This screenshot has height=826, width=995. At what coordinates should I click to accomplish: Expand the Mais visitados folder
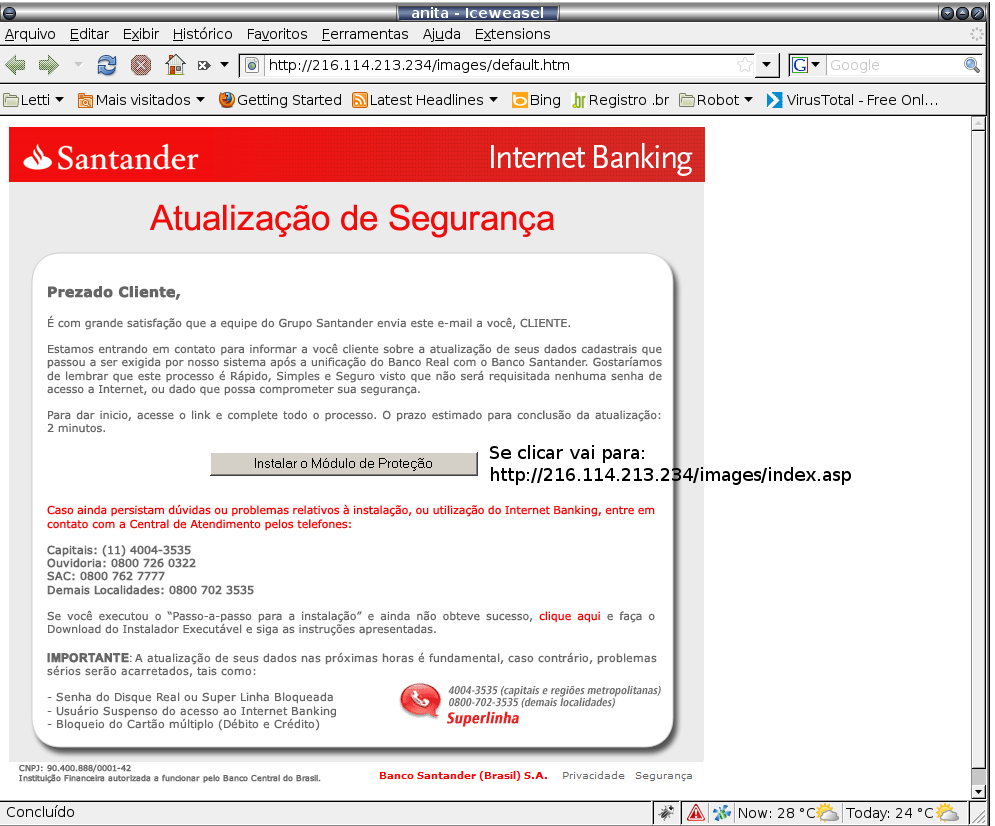coord(141,100)
